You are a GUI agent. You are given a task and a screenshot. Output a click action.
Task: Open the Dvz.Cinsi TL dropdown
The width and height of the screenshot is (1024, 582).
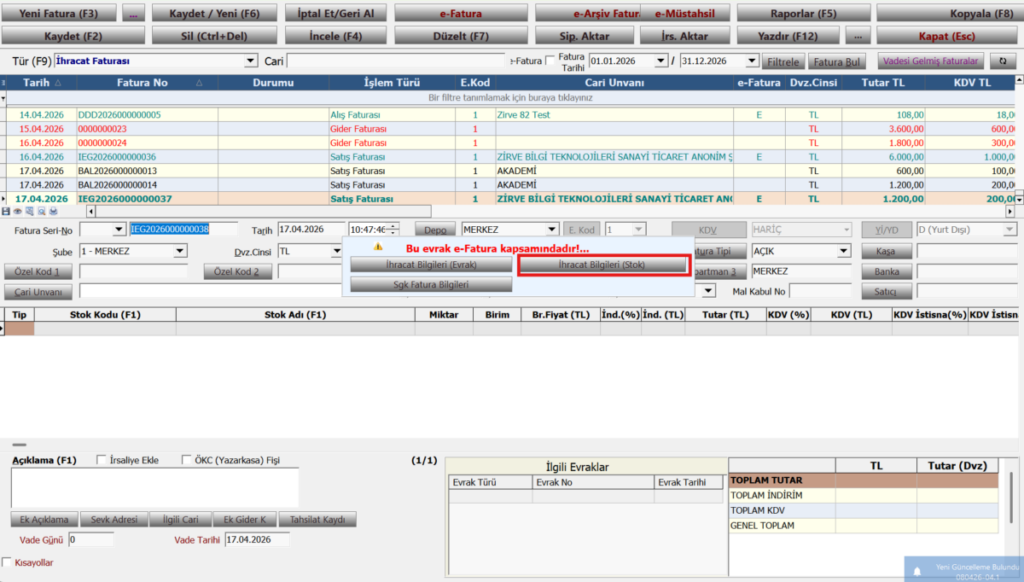pyautogui.click(x=337, y=251)
